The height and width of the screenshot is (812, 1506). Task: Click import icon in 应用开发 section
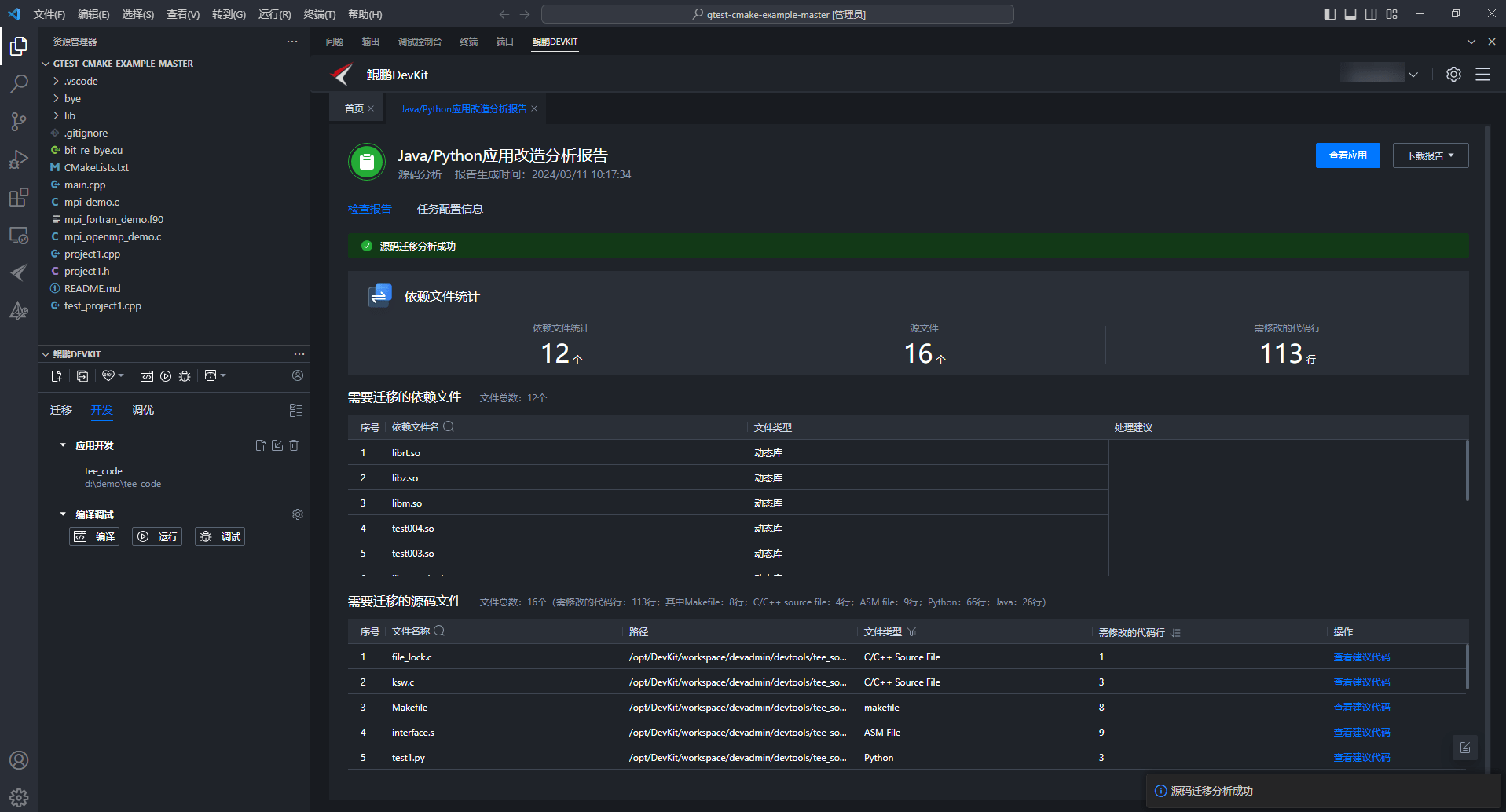tap(277, 445)
